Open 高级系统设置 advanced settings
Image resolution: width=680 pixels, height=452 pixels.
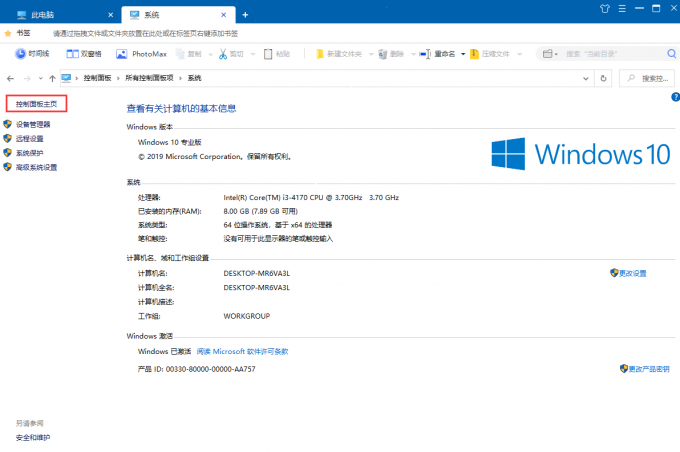click(x=36, y=167)
